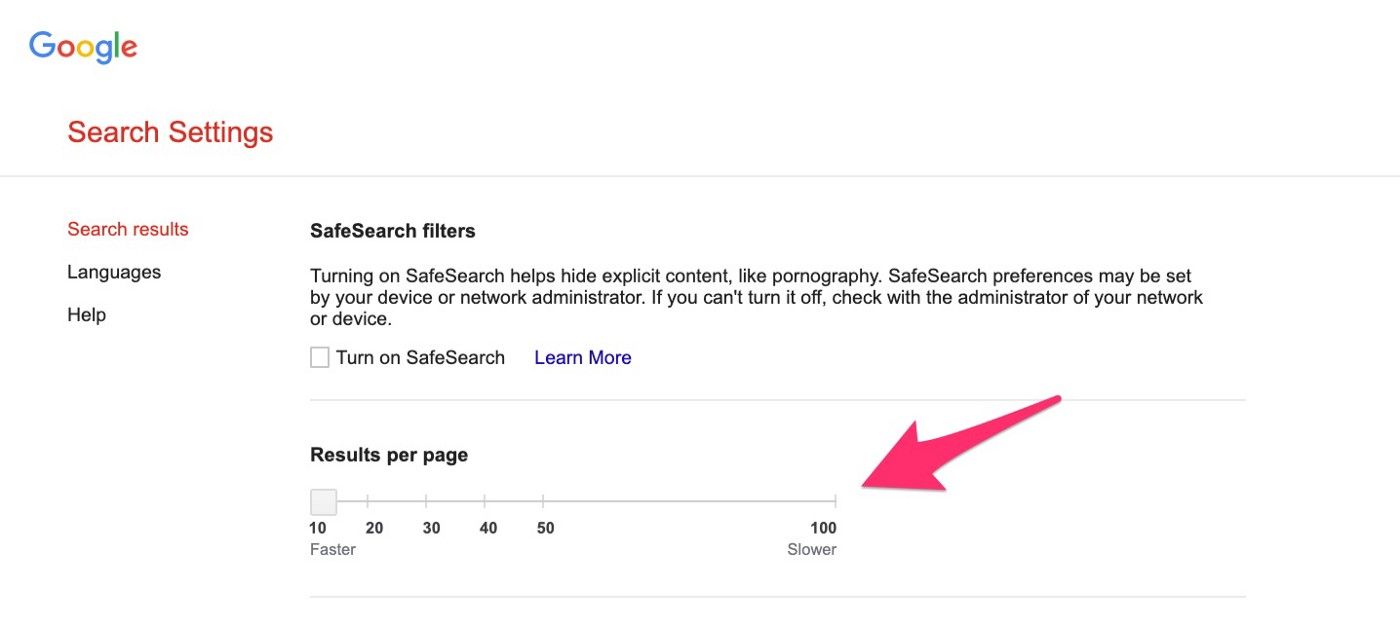Open the Search results section
The width and height of the screenshot is (1400, 623).
128,229
